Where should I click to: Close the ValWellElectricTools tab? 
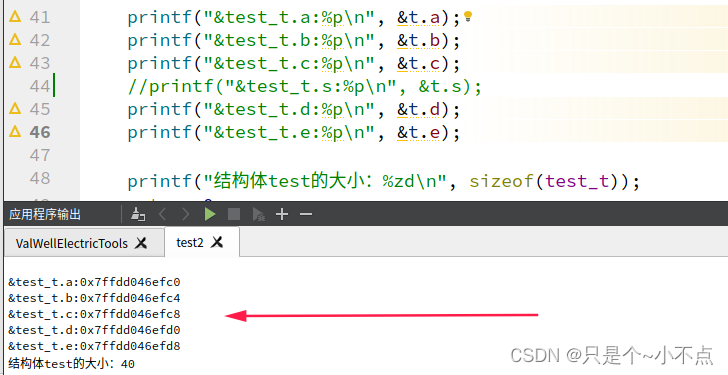[141, 243]
